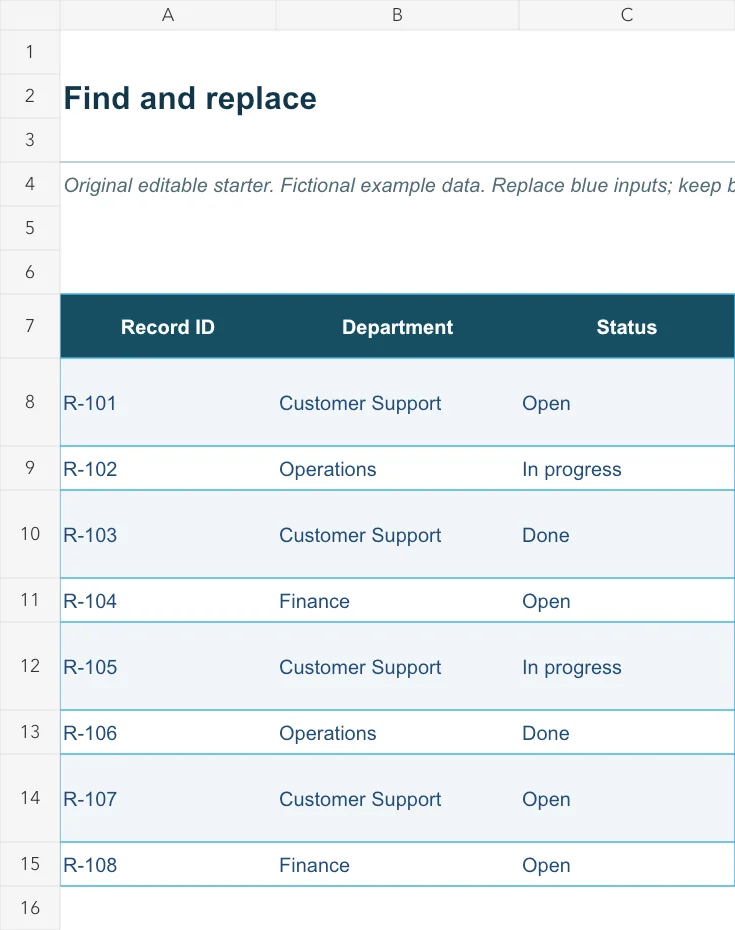This screenshot has height=930, width=735.
Task: Select R-102's Operations cell
Action: 397,468
